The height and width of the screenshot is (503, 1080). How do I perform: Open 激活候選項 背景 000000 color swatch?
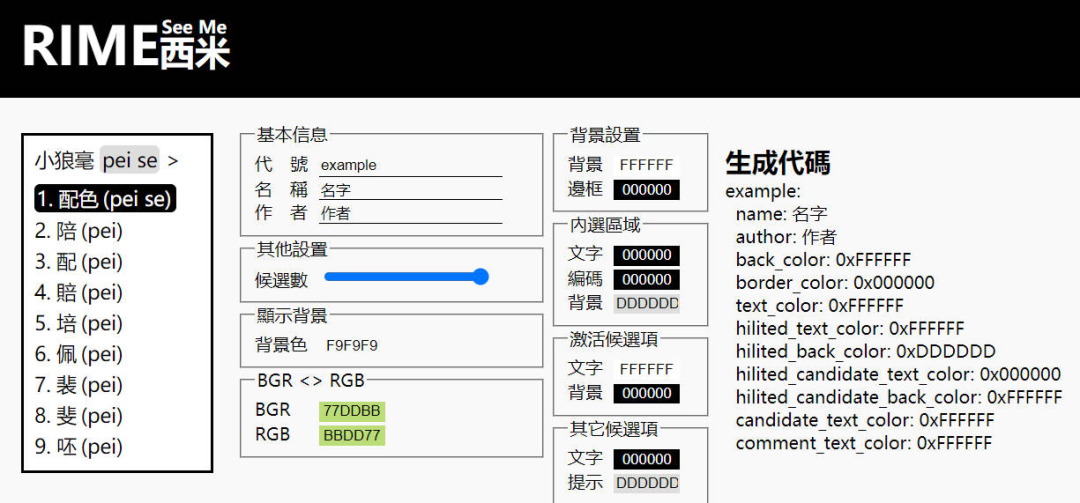coord(646,393)
